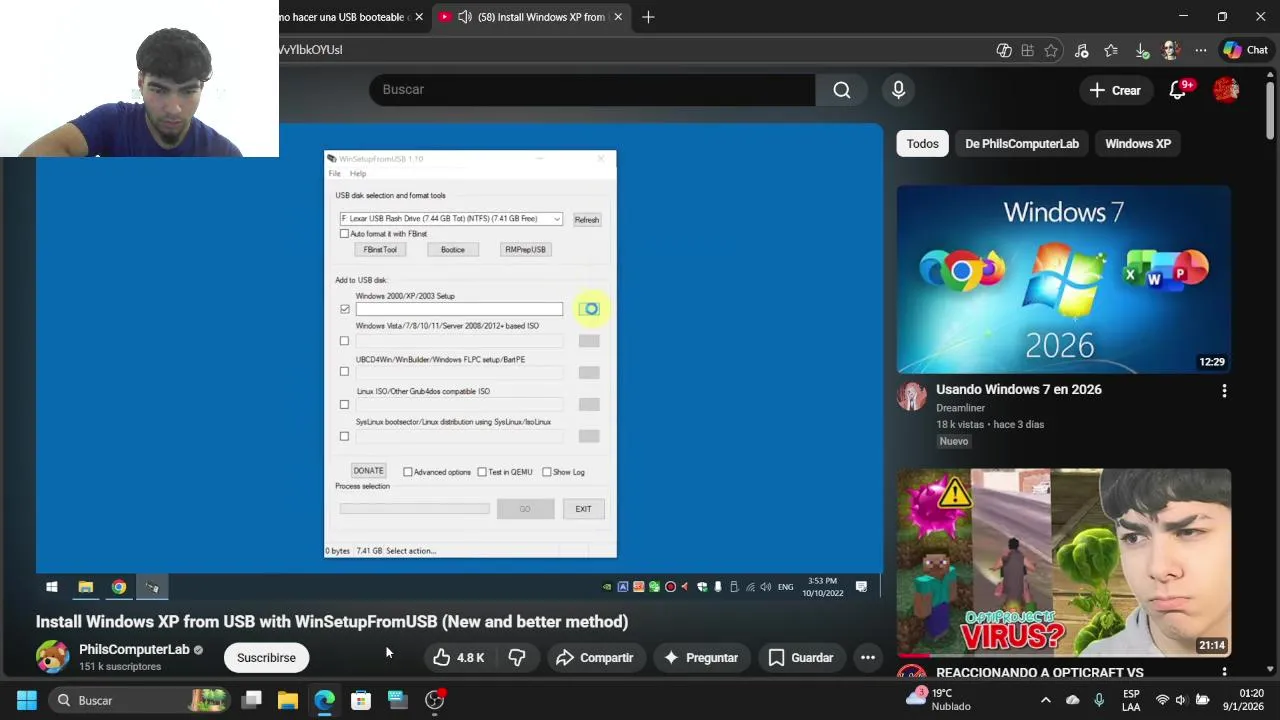The image size is (1280, 720).
Task: Select the Windows XP filter chip
Action: point(1138,144)
